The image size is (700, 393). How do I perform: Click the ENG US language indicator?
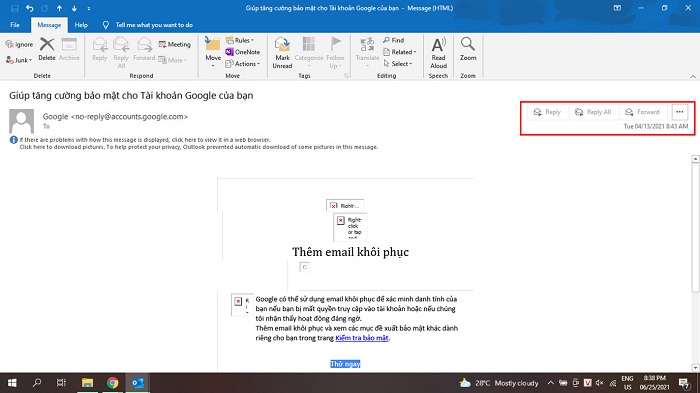pyautogui.click(x=627, y=383)
